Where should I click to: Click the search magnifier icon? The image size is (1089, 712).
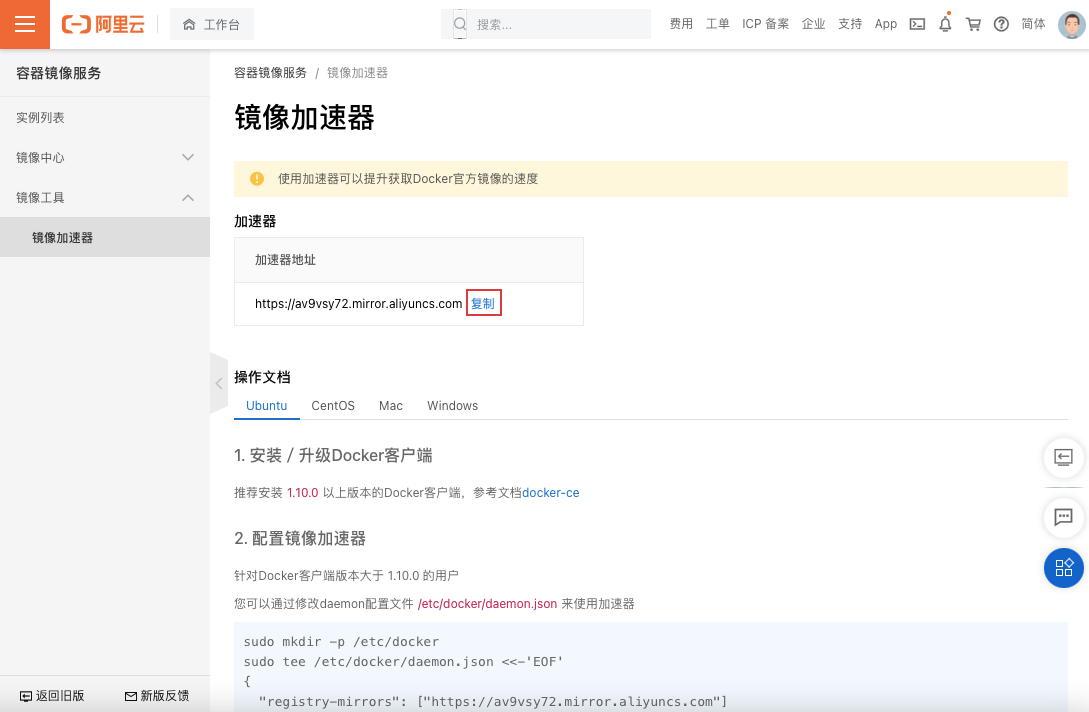coord(460,24)
